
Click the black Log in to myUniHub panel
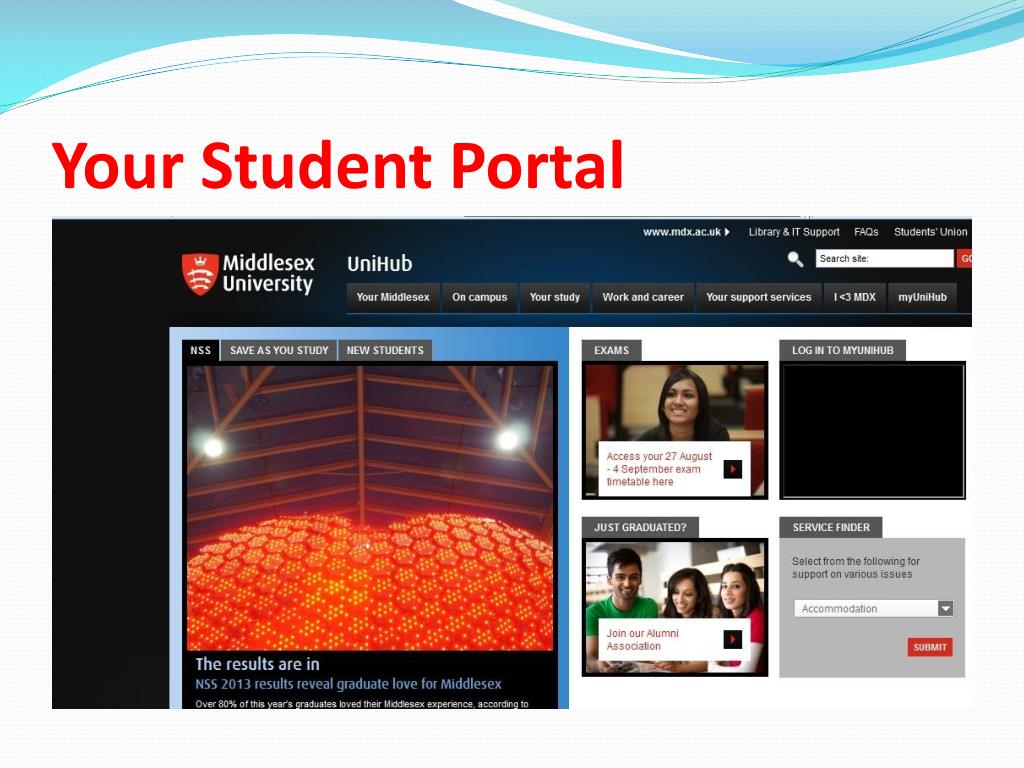coord(872,431)
